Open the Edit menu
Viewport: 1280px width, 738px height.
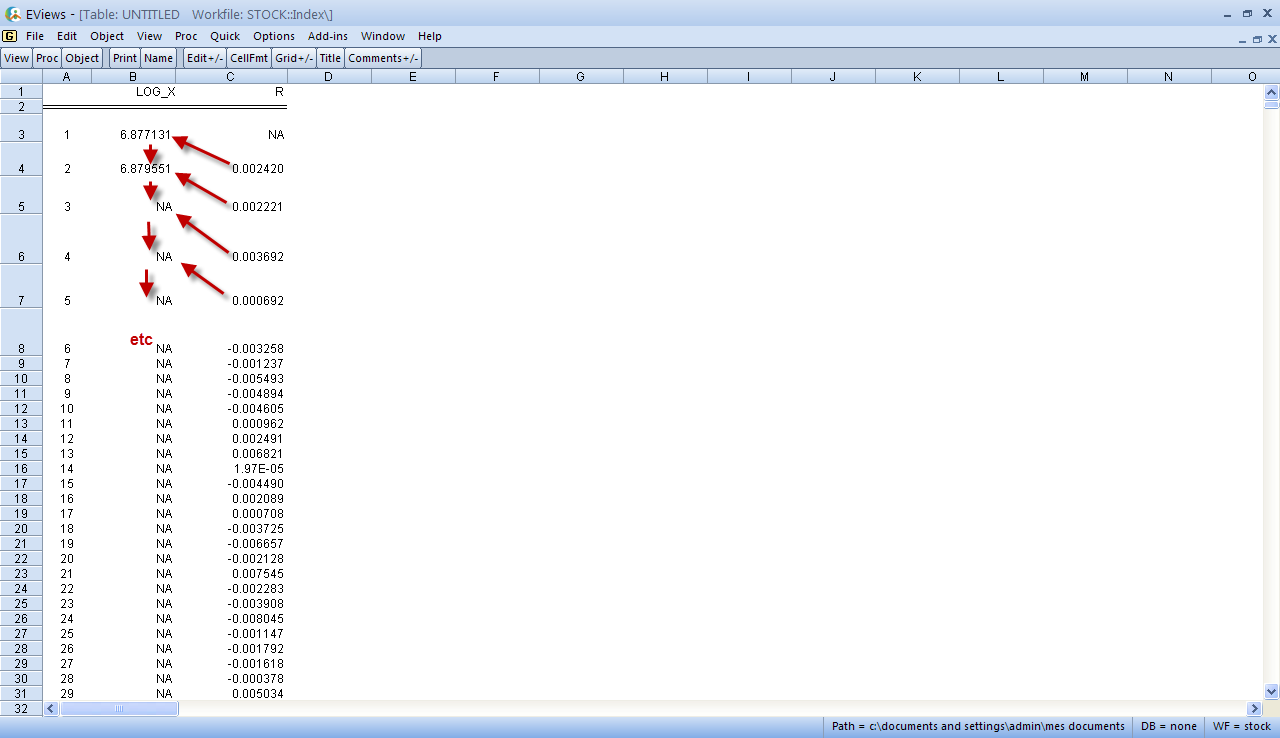click(x=67, y=36)
